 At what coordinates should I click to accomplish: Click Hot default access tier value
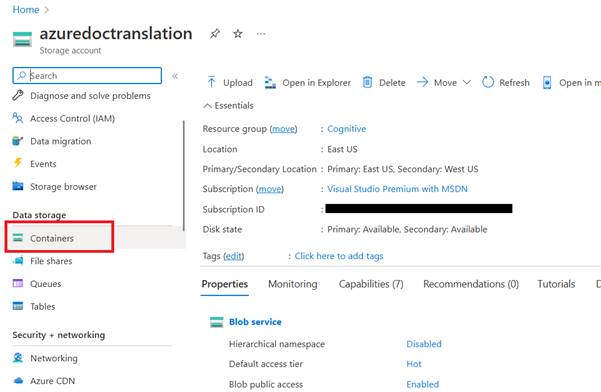coord(414,364)
